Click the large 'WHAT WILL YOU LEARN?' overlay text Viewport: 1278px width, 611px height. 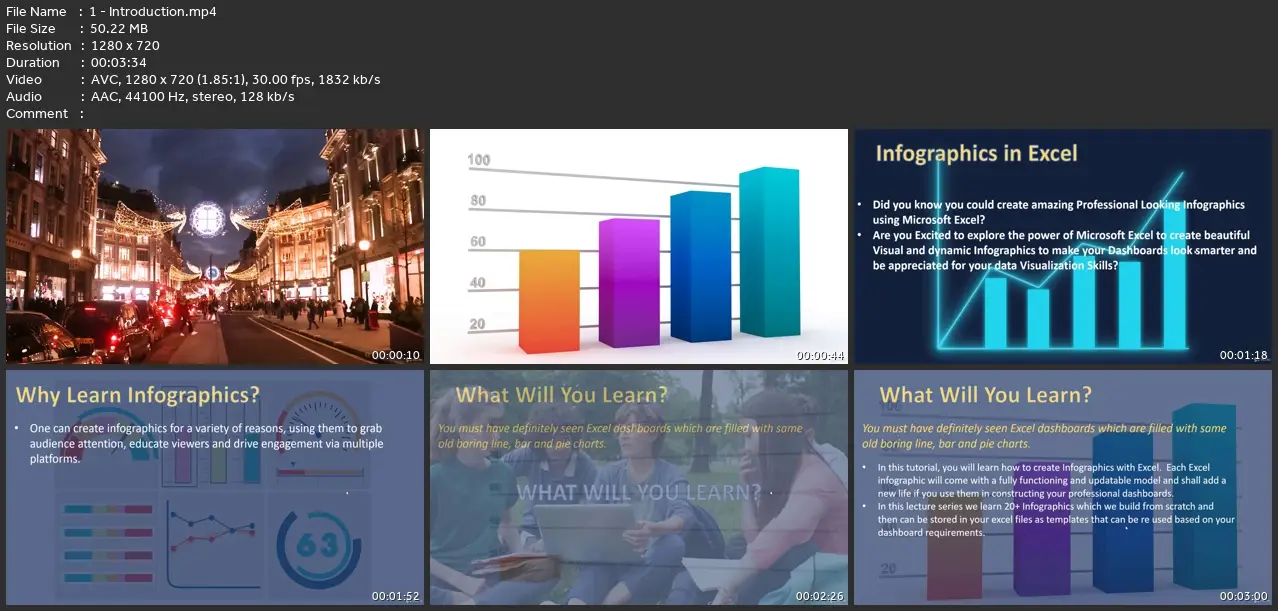639,492
